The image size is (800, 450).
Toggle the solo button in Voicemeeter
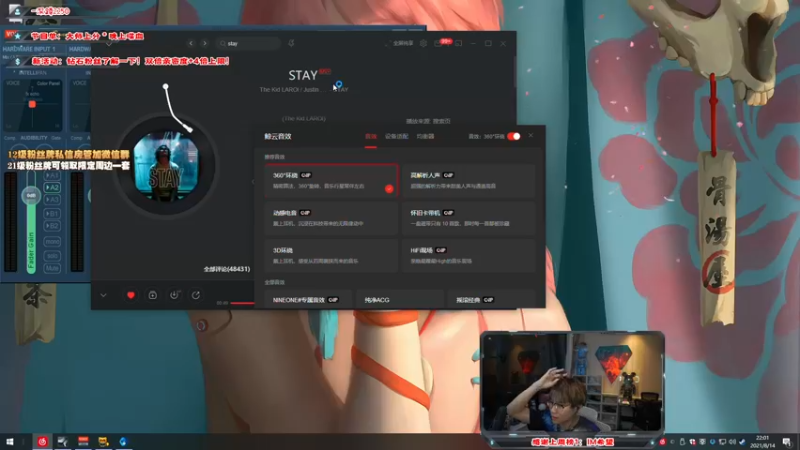point(52,256)
